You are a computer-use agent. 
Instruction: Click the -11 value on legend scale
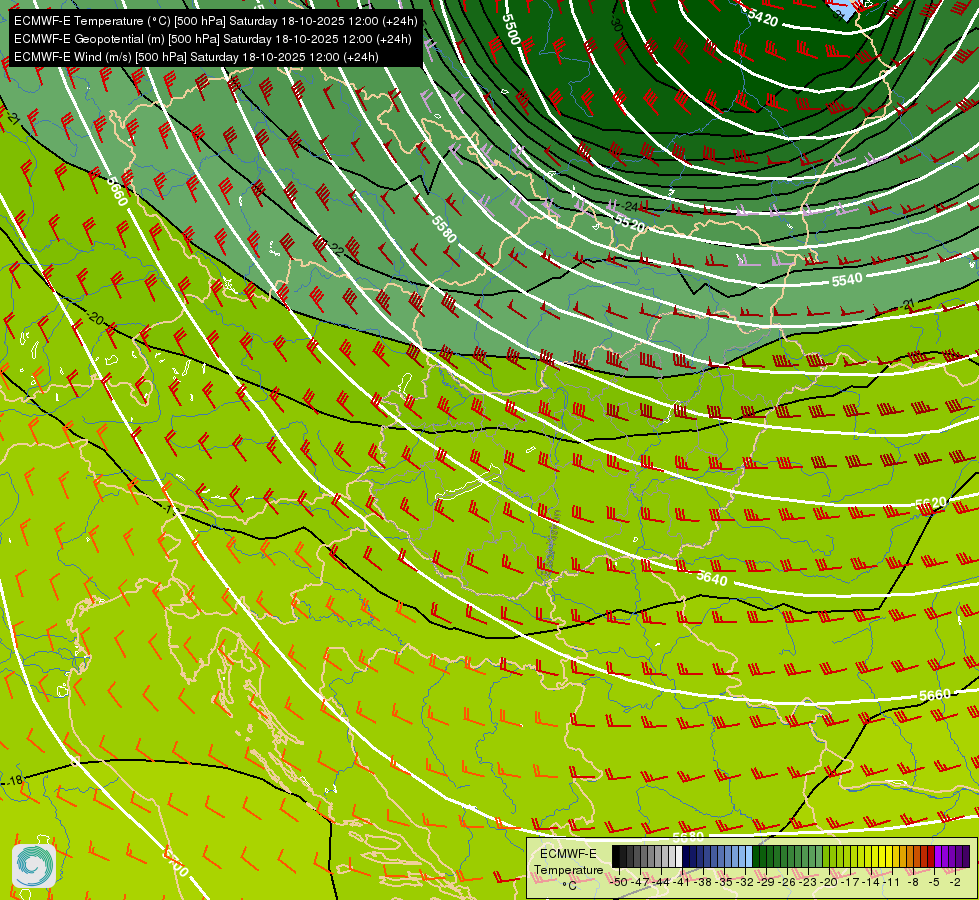[x=891, y=883]
